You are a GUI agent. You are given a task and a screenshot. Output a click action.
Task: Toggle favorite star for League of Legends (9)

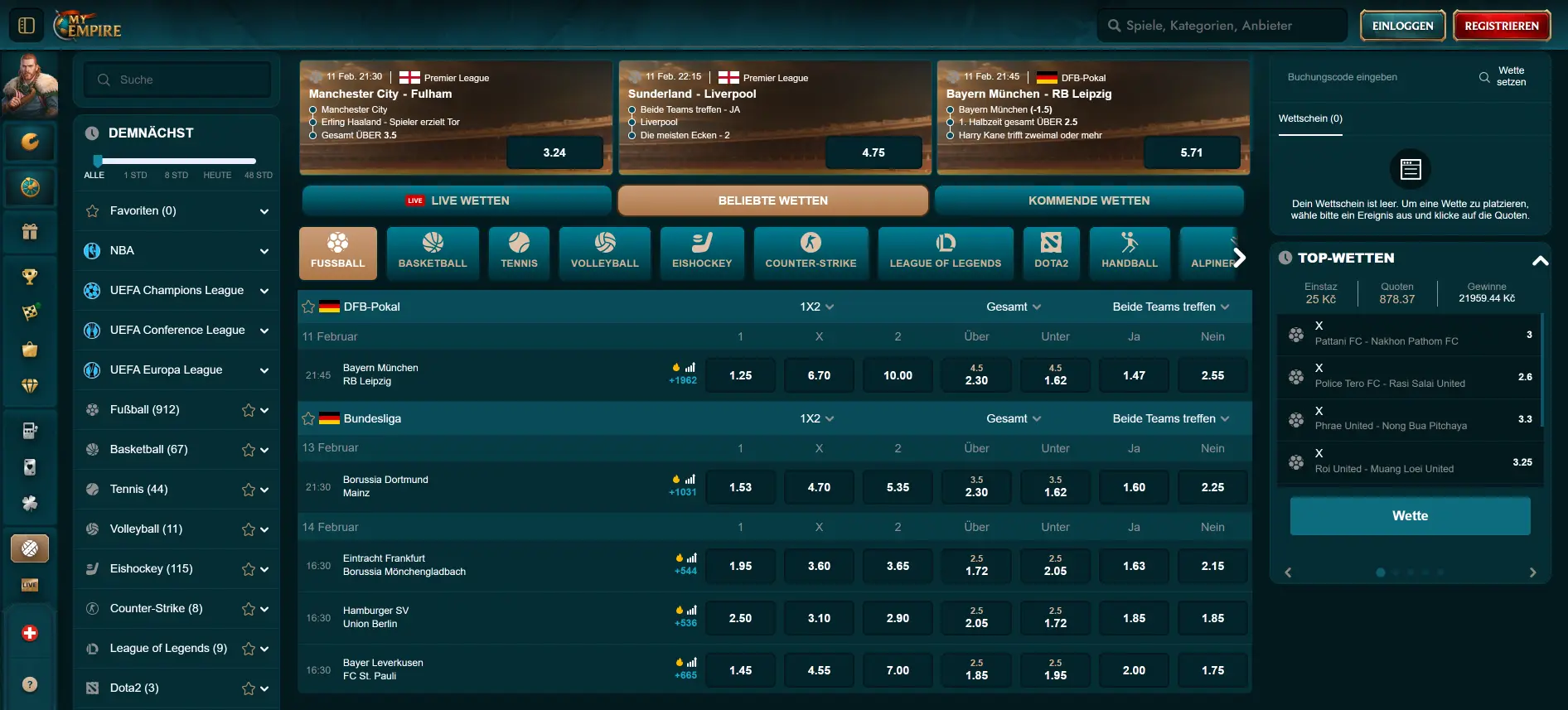pyautogui.click(x=248, y=649)
